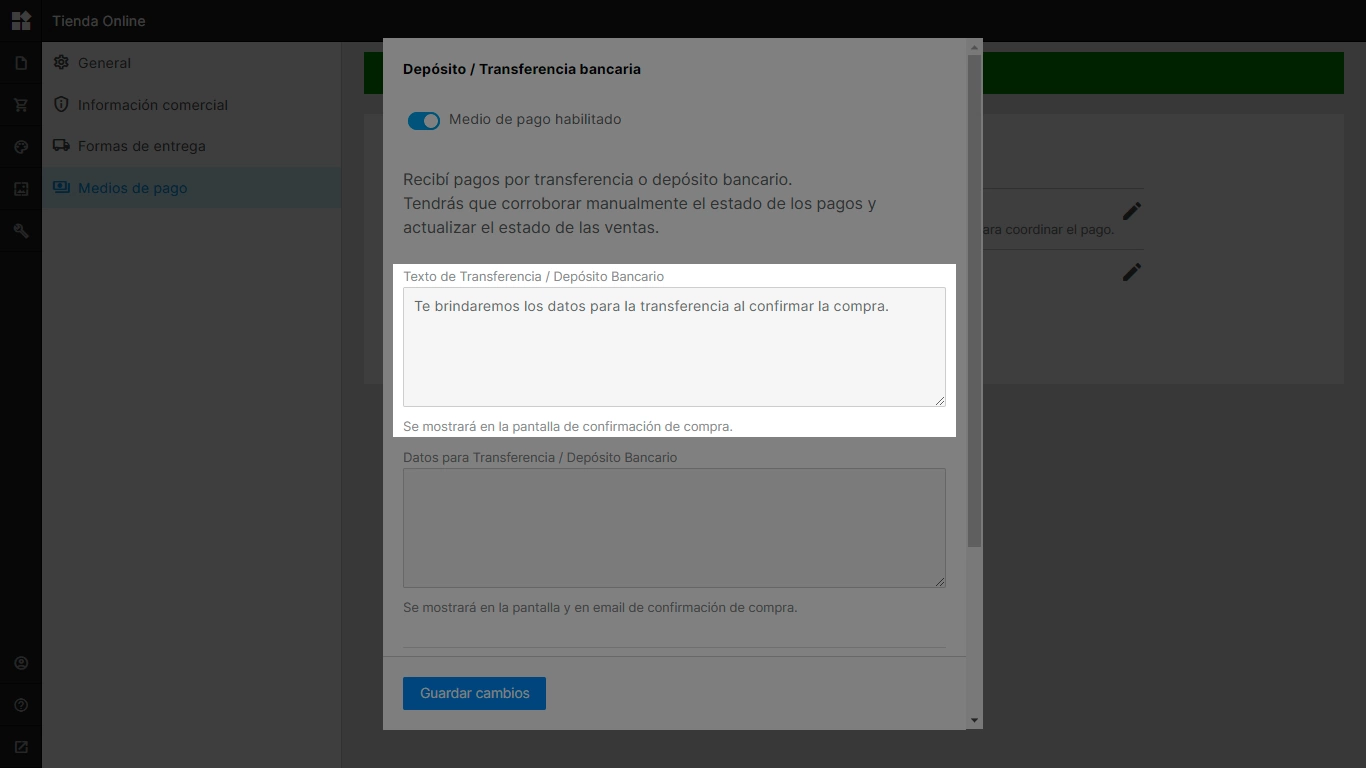The image size is (1366, 768).
Task: Go to Formas de entrega section
Action: (x=191, y=146)
